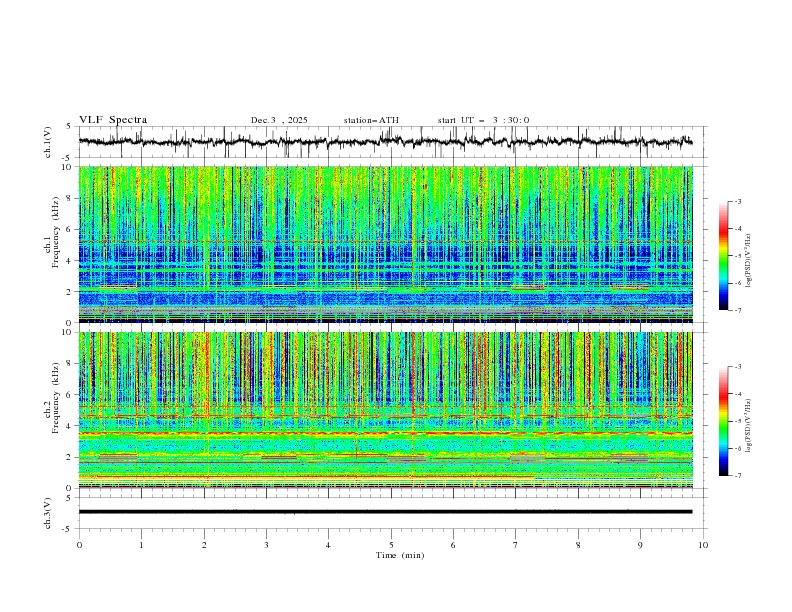Click the ch.1(V) waveform trace at top
Image resolution: width=792 pixels, height=612 pixels.
391,142
